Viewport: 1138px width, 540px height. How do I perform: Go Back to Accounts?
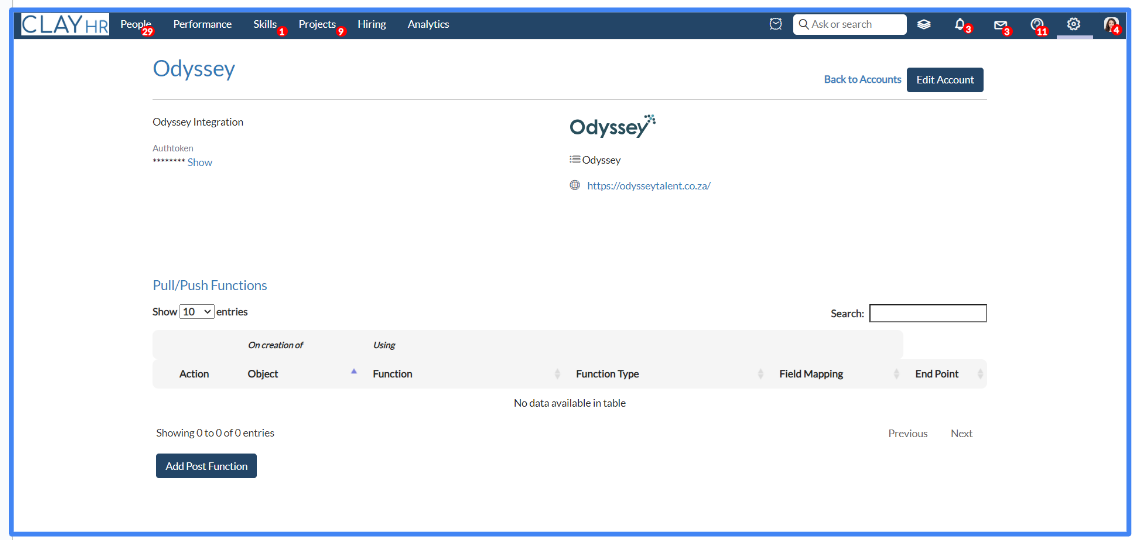(x=862, y=80)
